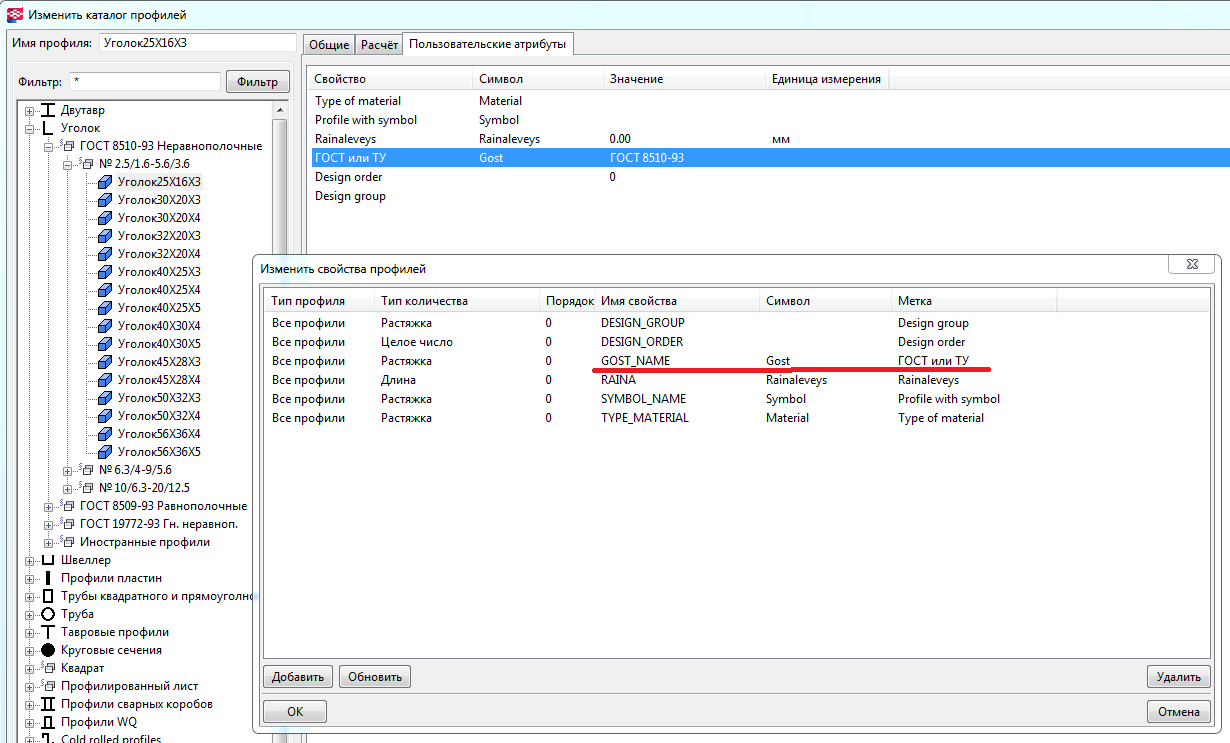Click the Фильтр button

click(x=258, y=82)
